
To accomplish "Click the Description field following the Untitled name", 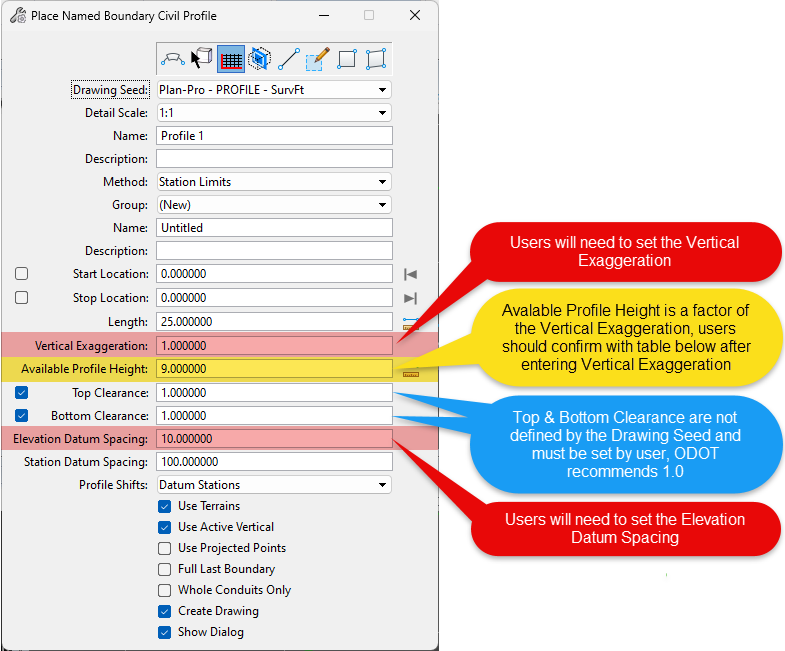I will pyautogui.click(x=274, y=251).
